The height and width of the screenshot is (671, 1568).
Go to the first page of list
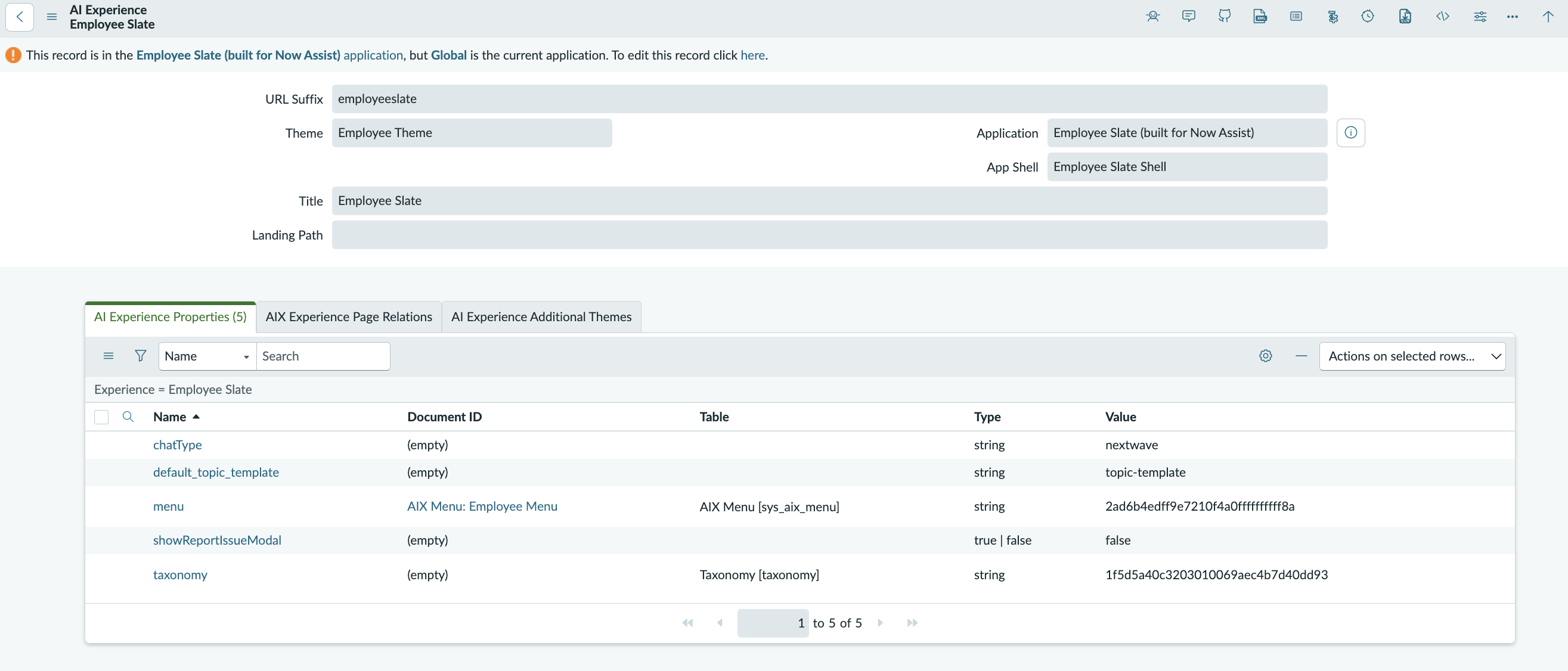point(687,622)
